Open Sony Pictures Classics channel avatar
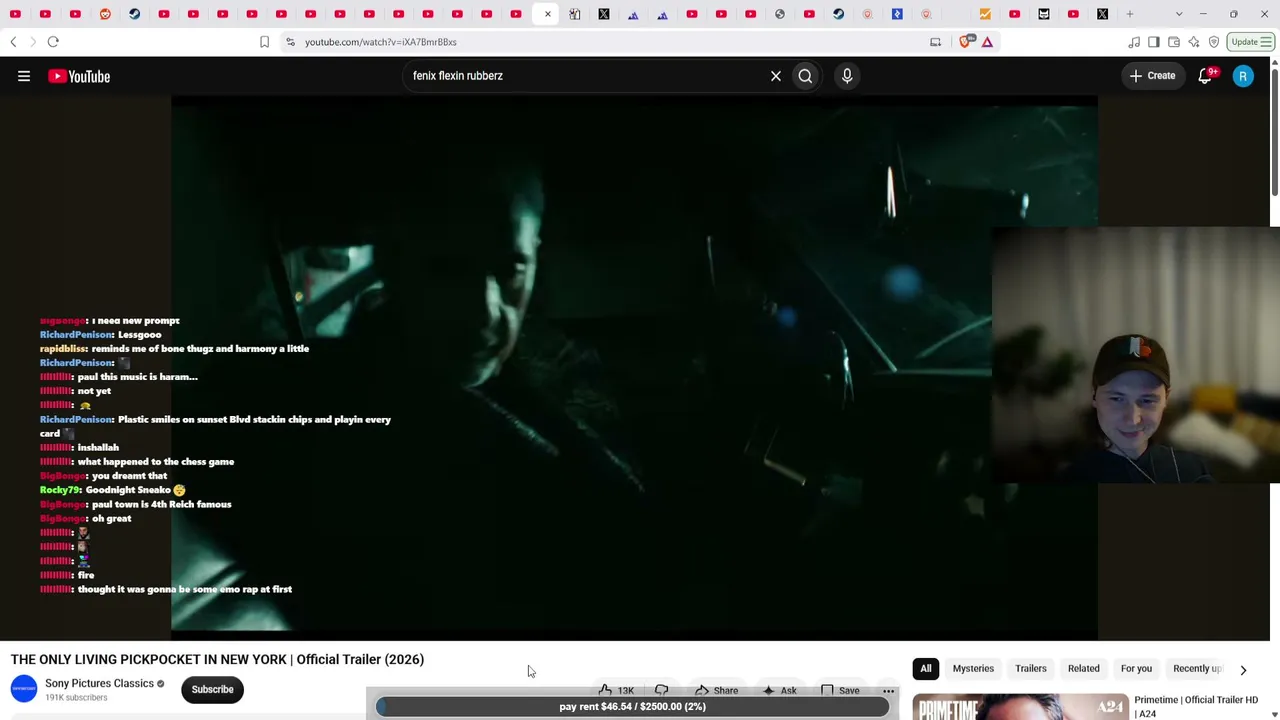This screenshot has height=720, width=1280. click(24, 689)
